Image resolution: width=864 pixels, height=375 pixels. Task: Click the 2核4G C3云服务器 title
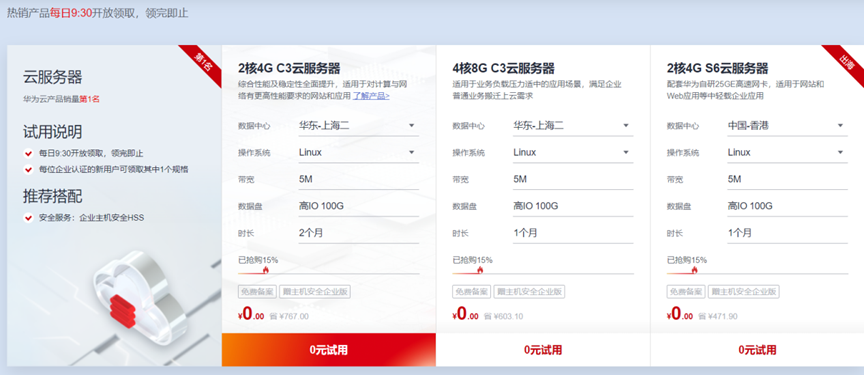(x=289, y=69)
